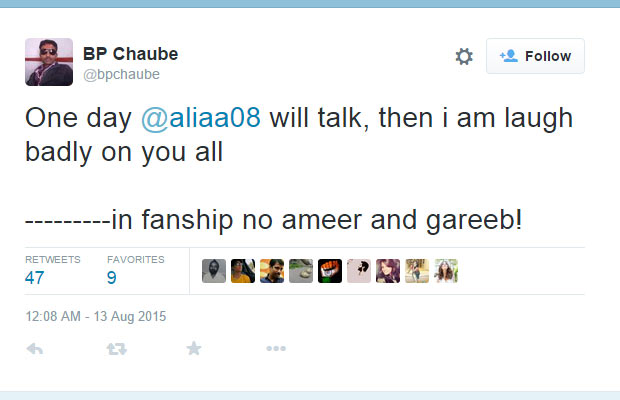Follow BP Chaube
This screenshot has height=400, width=620.
click(x=535, y=56)
